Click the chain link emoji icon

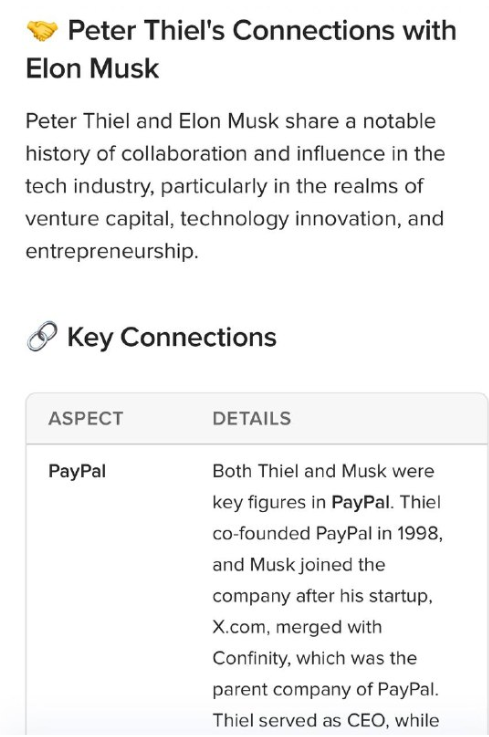tap(42, 337)
